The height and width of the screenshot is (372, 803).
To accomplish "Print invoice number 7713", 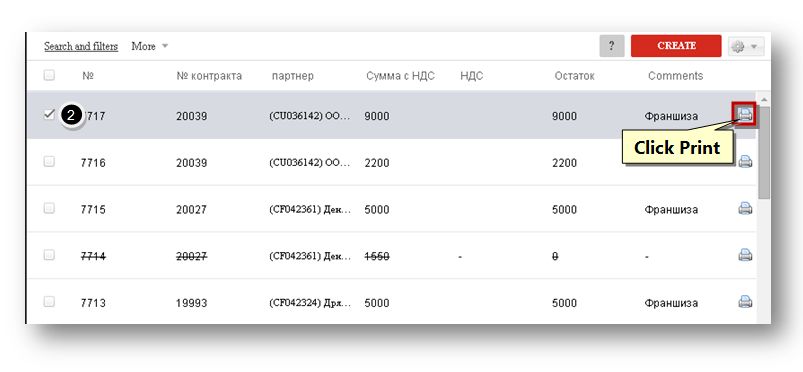I will (745, 302).
